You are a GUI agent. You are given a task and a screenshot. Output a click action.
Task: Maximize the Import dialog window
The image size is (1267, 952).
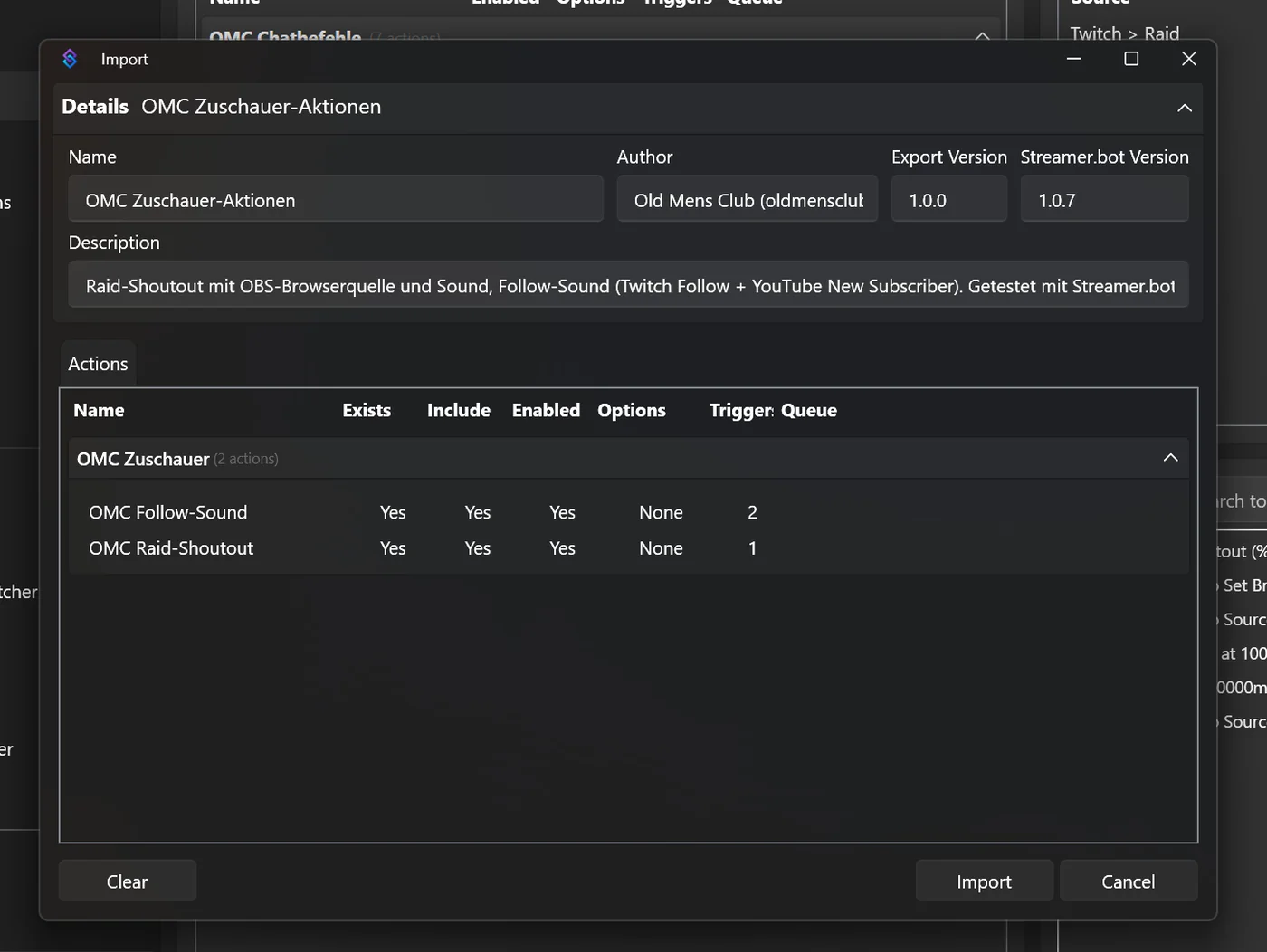1131,59
